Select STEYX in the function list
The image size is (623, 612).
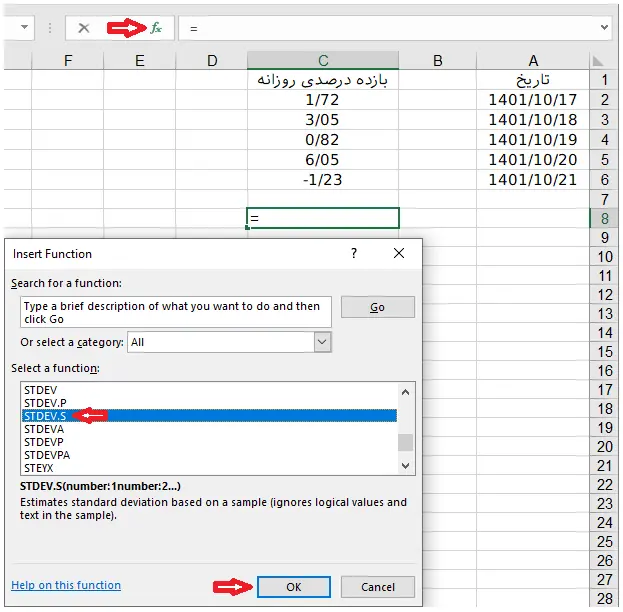coord(40,467)
